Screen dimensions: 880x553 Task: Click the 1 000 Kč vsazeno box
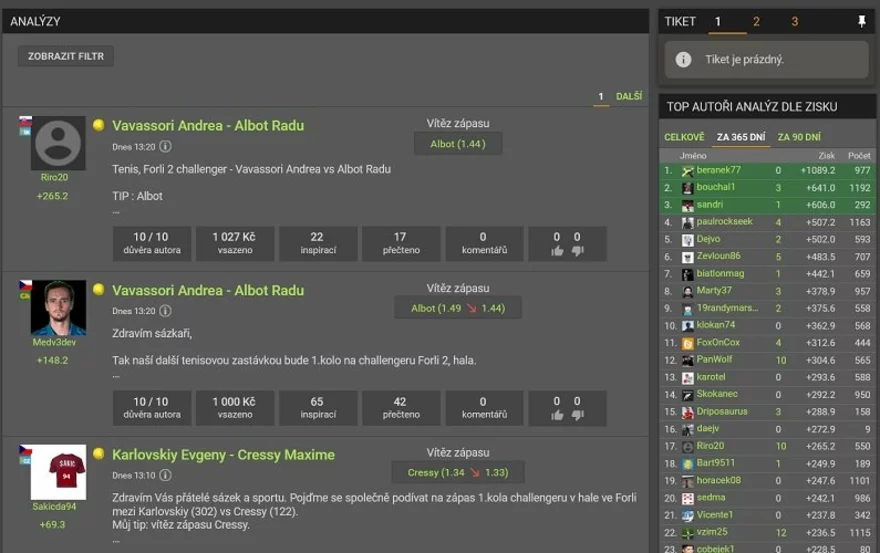coord(235,408)
